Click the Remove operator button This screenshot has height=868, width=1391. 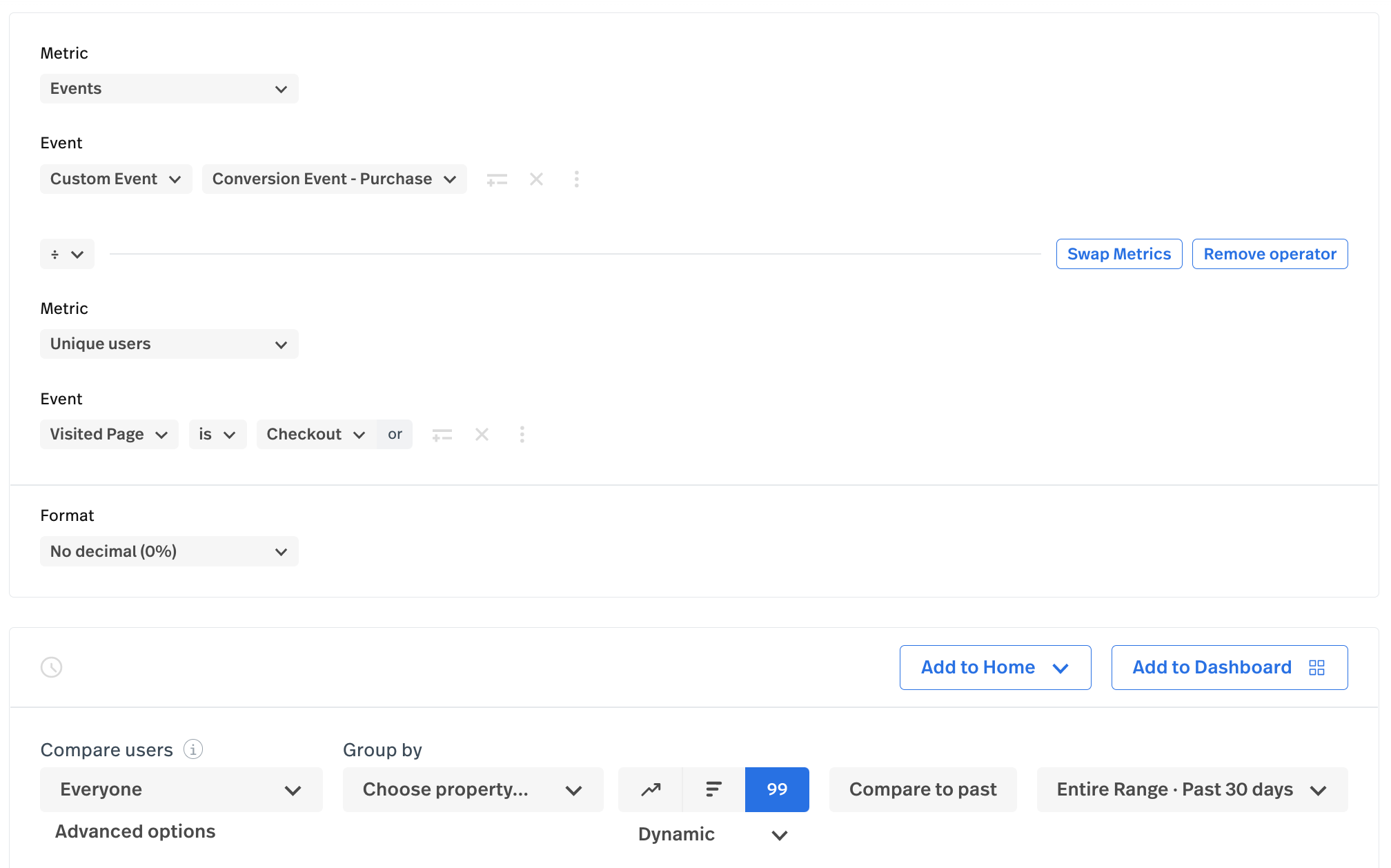coord(1270,254)
